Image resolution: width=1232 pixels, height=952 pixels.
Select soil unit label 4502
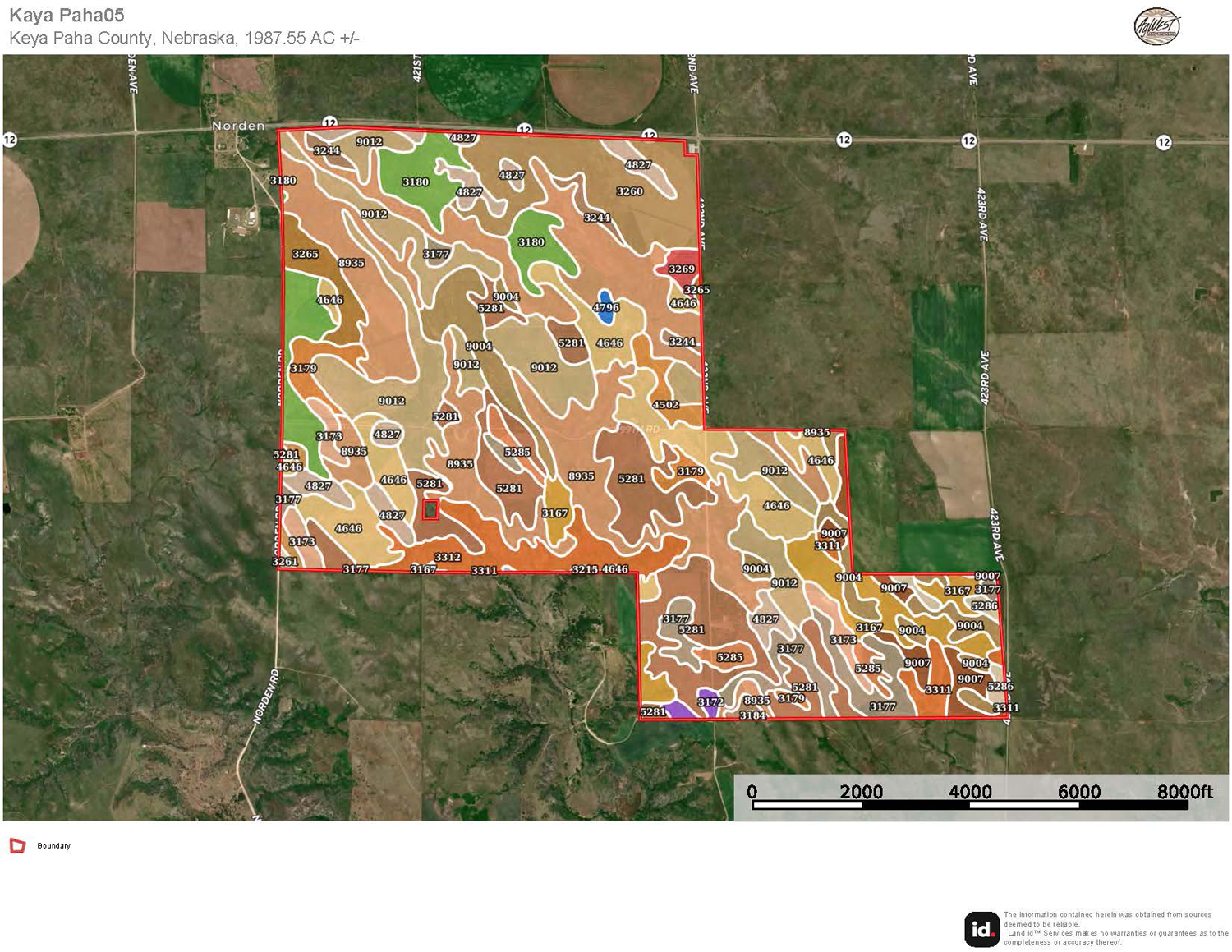tap(665, 404)
